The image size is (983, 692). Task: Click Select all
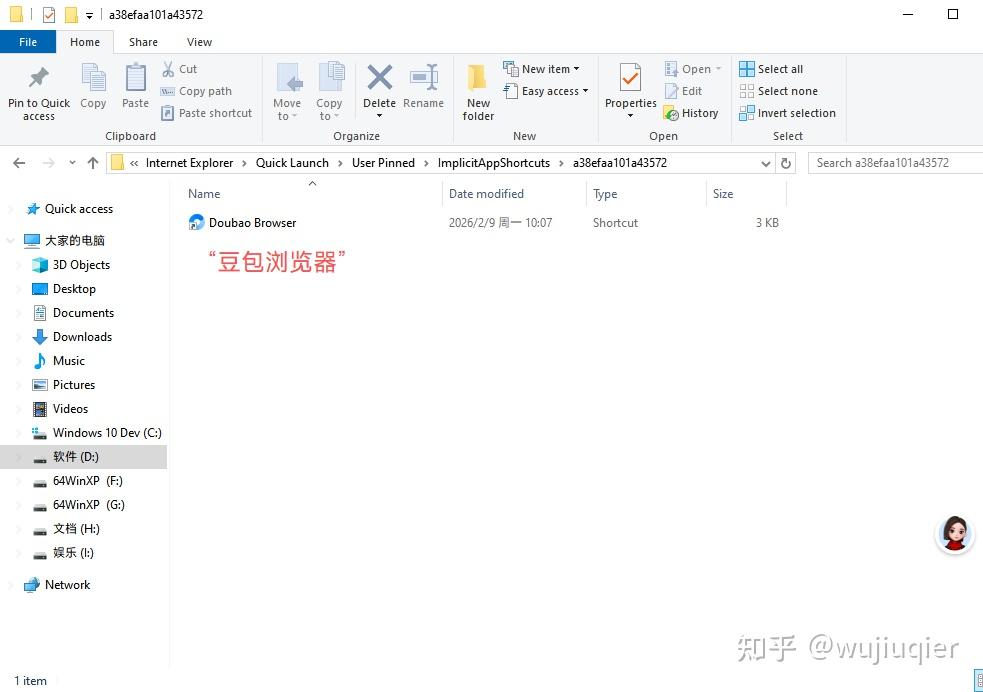point(771,69)
